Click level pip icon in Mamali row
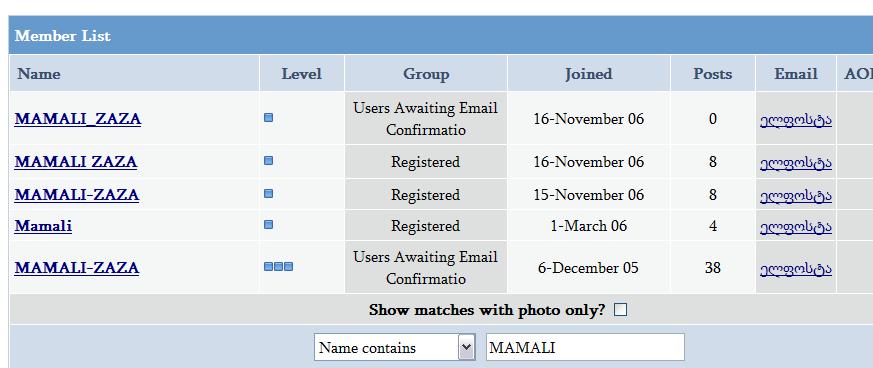The height and width of the screenshot is (368, 873). (268, 225)
